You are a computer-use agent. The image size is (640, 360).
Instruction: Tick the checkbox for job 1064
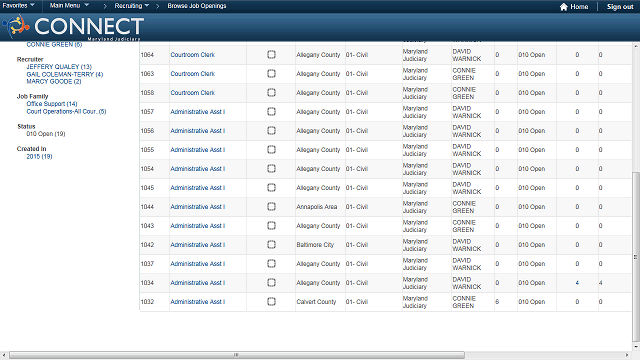[271, 55]
